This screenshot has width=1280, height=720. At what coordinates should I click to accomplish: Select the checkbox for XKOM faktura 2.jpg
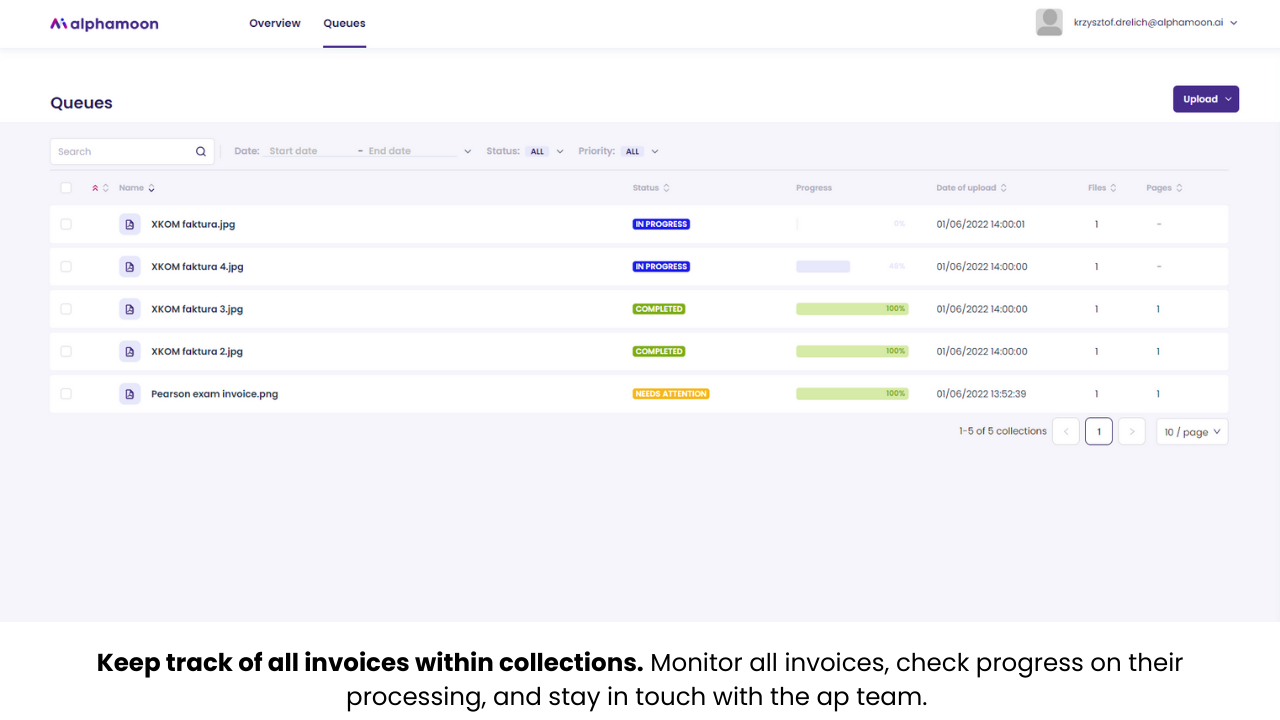(66, 351)
